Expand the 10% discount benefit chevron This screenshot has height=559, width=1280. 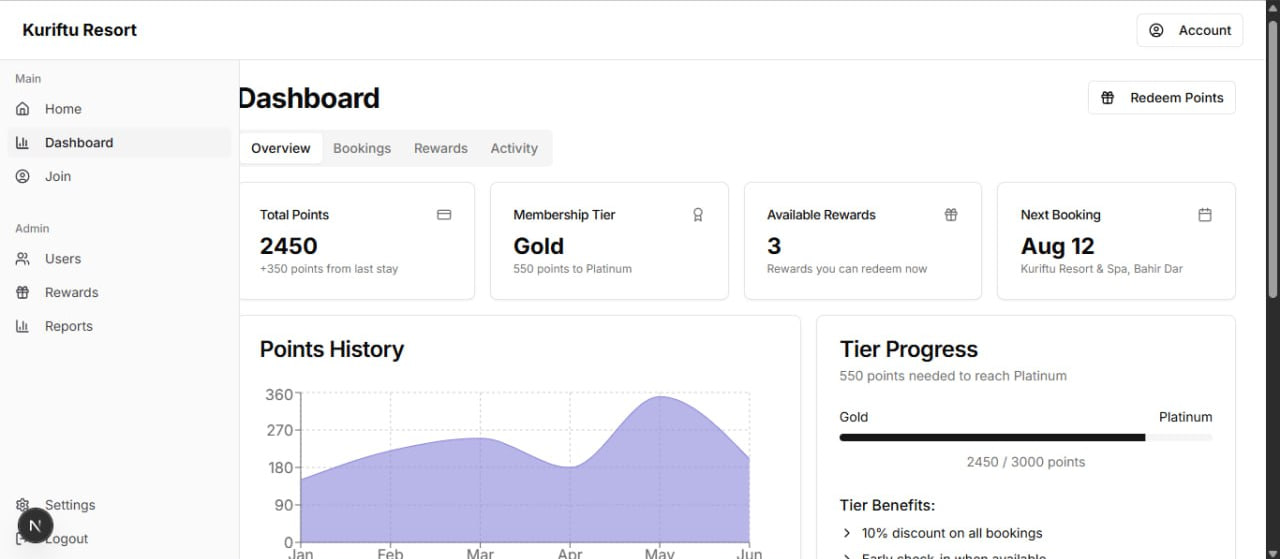[847, 533]
